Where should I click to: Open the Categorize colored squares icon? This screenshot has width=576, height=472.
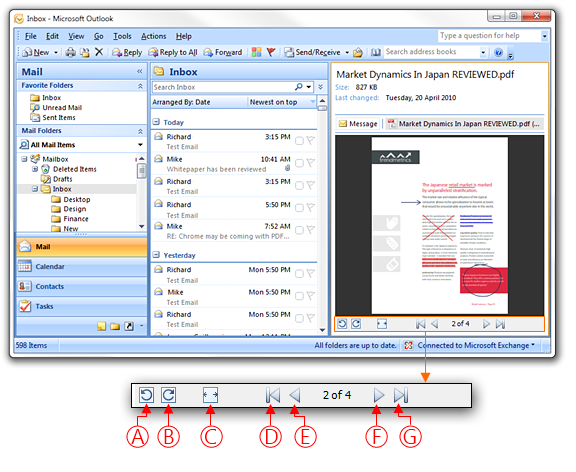click(x=257, y=53)
